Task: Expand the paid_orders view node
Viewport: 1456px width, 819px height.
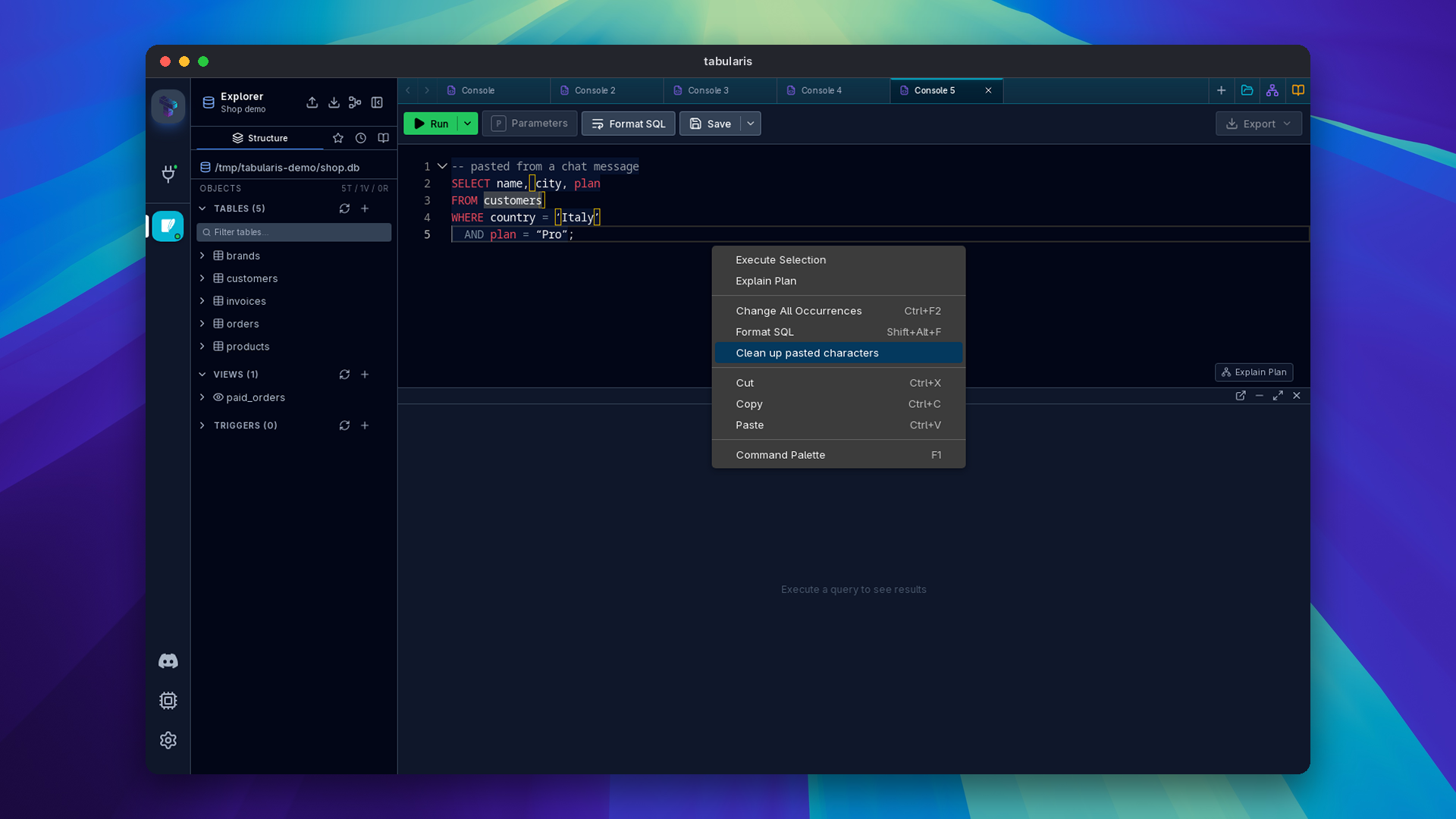Action: [202, 397]
